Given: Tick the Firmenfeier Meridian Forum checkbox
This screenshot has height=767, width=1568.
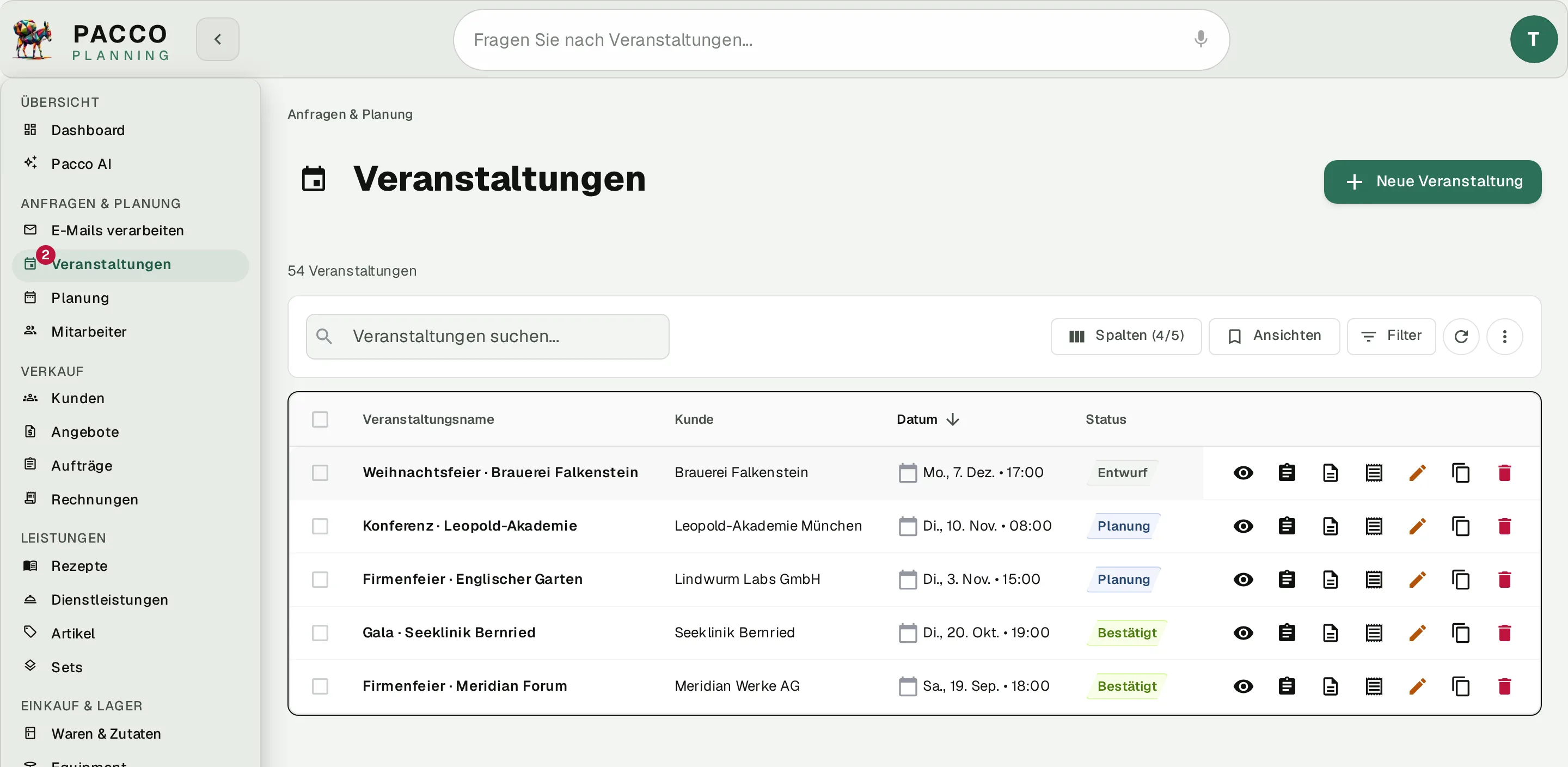Looking at the screenshot, I should (320, 686).
